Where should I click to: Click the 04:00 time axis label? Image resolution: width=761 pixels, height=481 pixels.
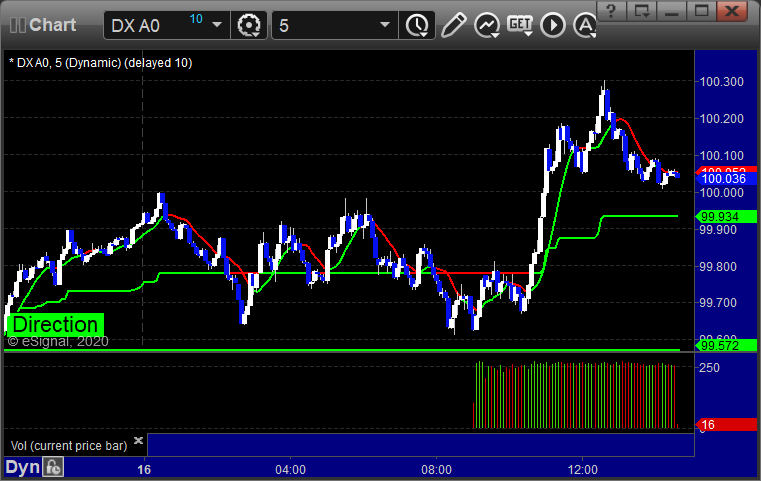coord(290,469)
